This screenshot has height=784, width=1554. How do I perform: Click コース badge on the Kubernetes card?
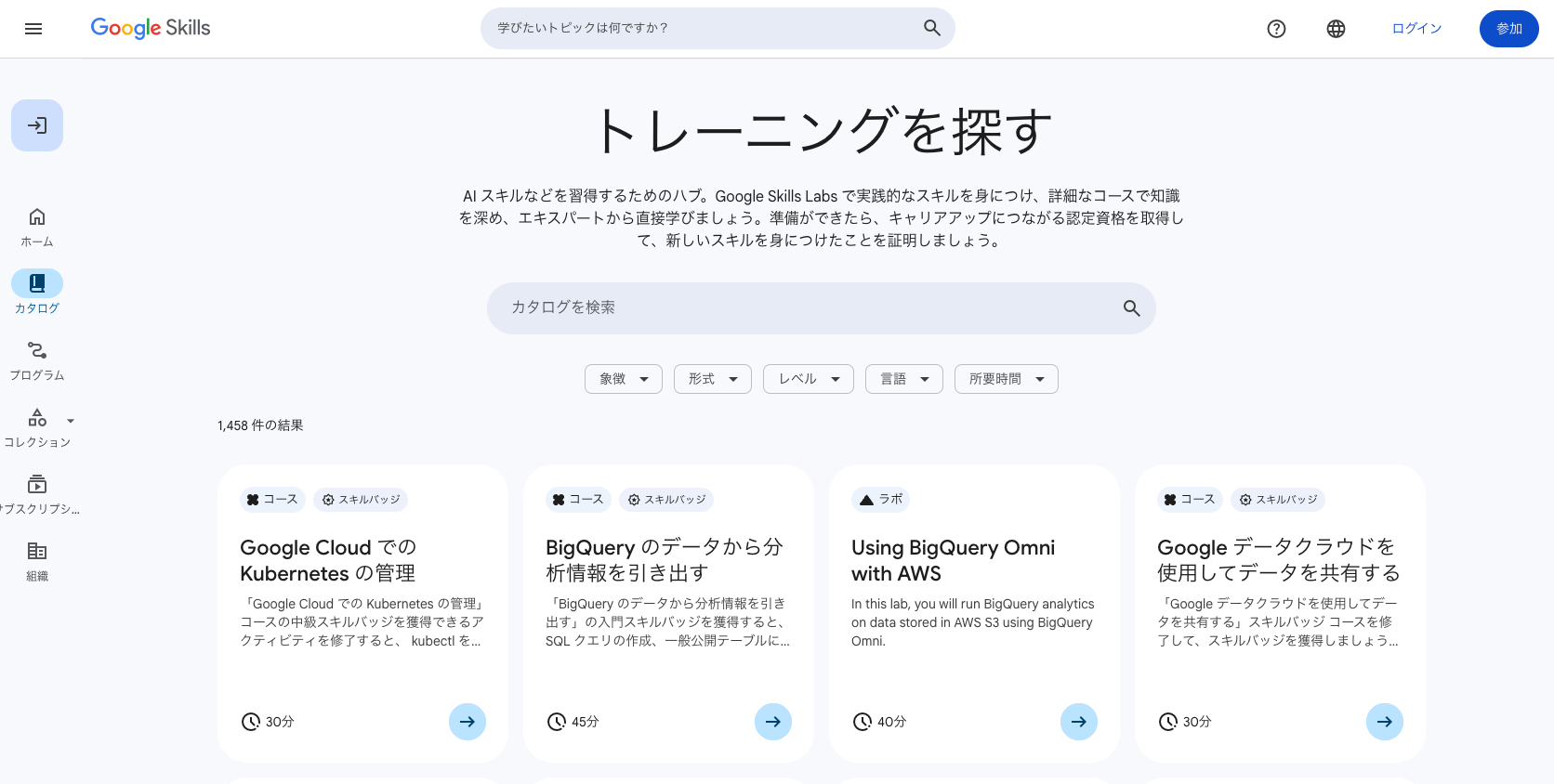[272, 500]
